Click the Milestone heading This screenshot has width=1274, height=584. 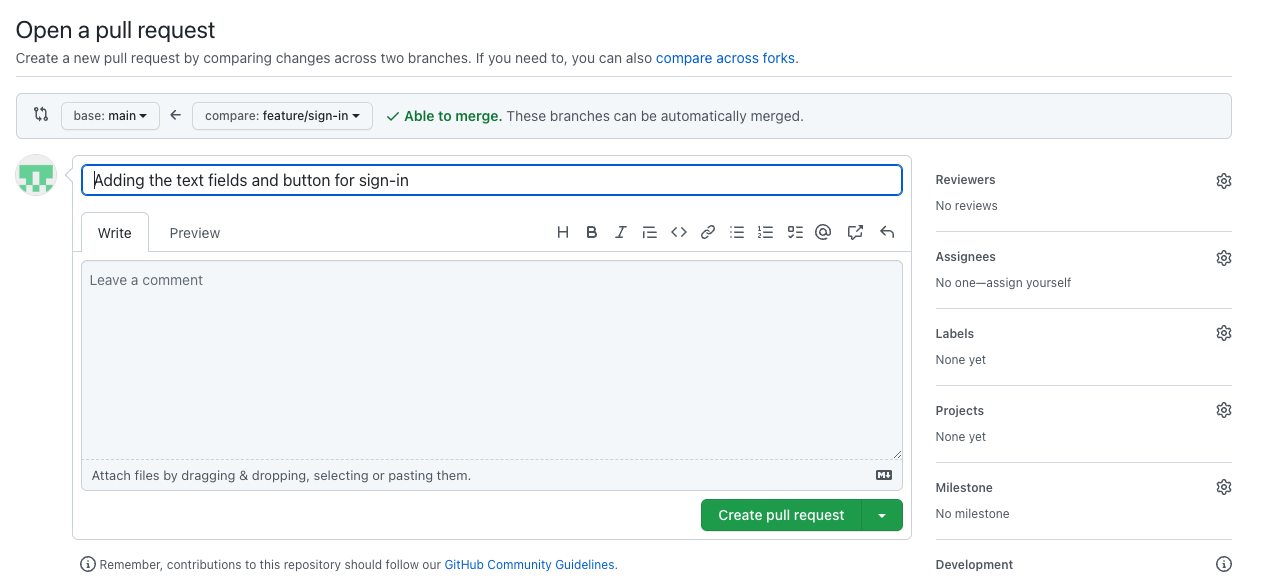[x=964, y=488]
